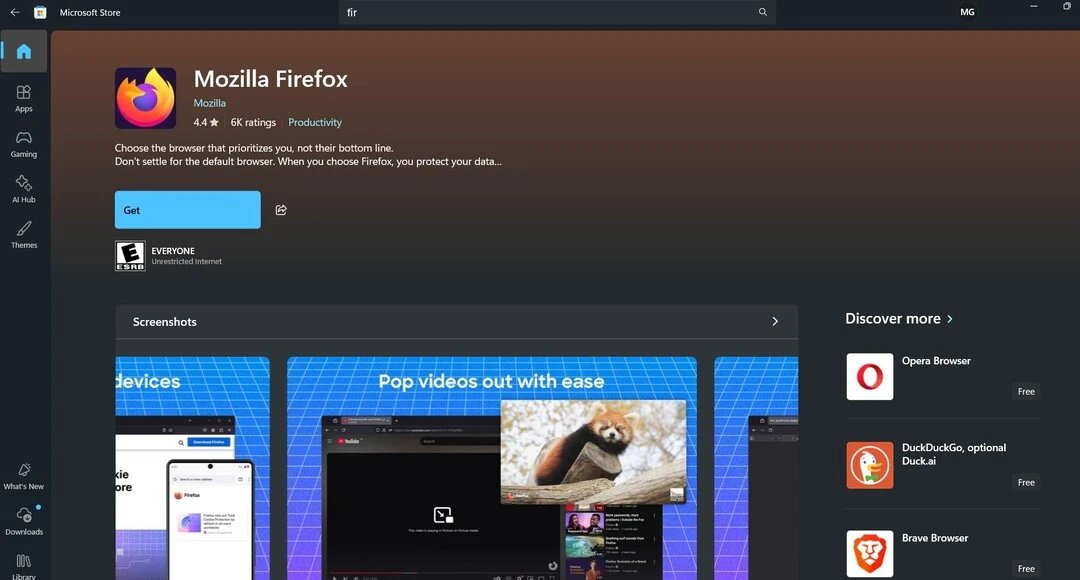Click the Mozilla Firefox app logo
Viewport: 1080px width, 580px height.
click(145, 98)
